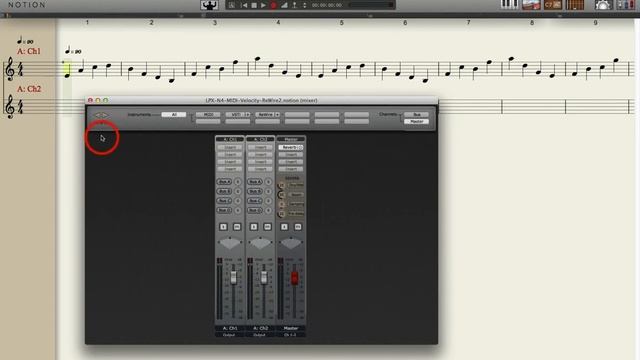Open the first Insert slot on A: Ch1
This screenshot has width=640, height=360.
[x=230, y=147]
